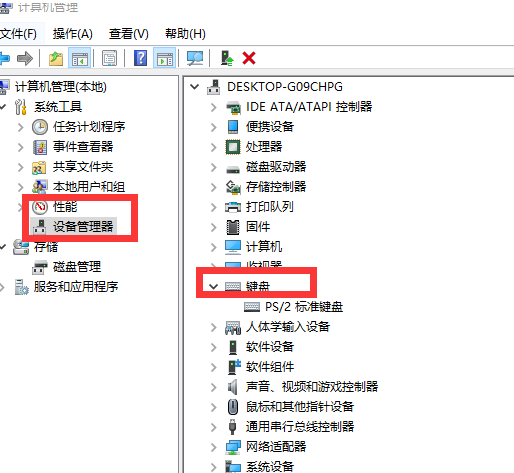Toggle the show/hide console tree icon
The width and height of the screenshot is (514, 473).
[79, 58]
